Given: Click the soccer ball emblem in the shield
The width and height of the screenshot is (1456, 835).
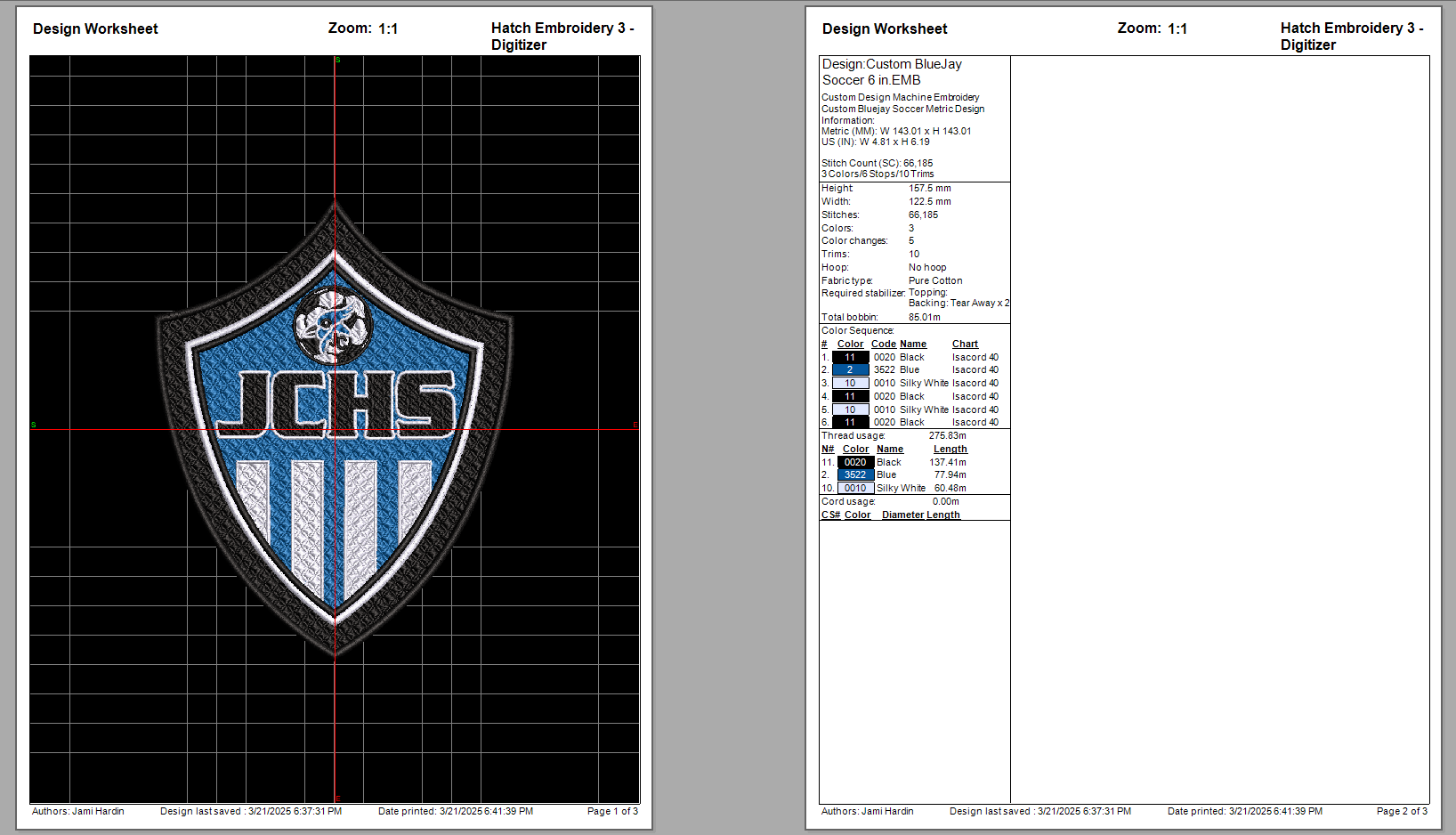Looking at the screenshot, I should (331, 326).
